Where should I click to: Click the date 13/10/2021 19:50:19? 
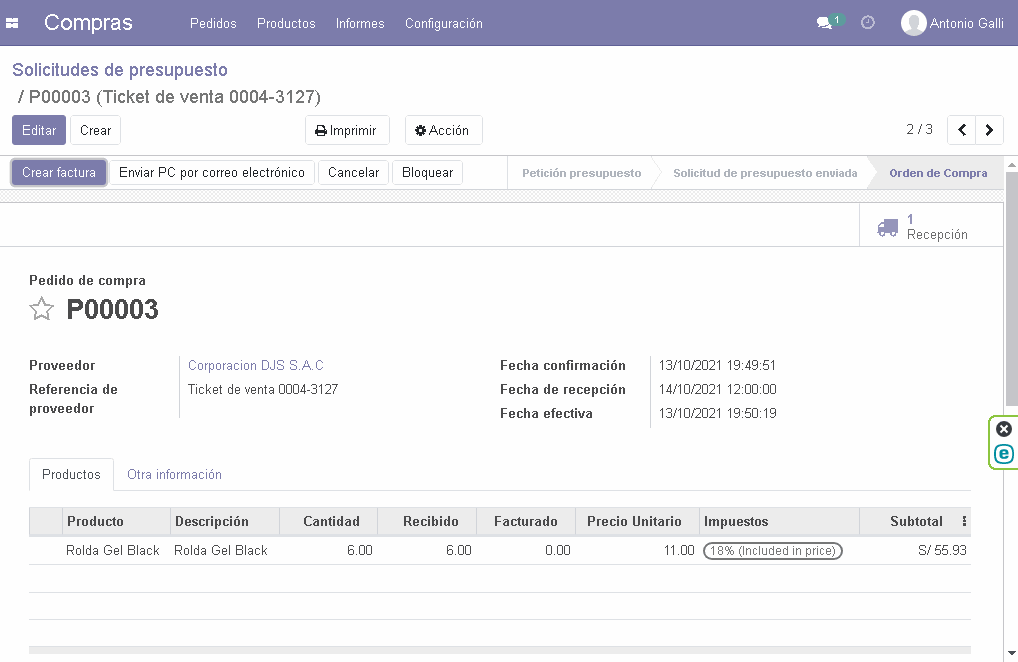(x=717, y=413)
